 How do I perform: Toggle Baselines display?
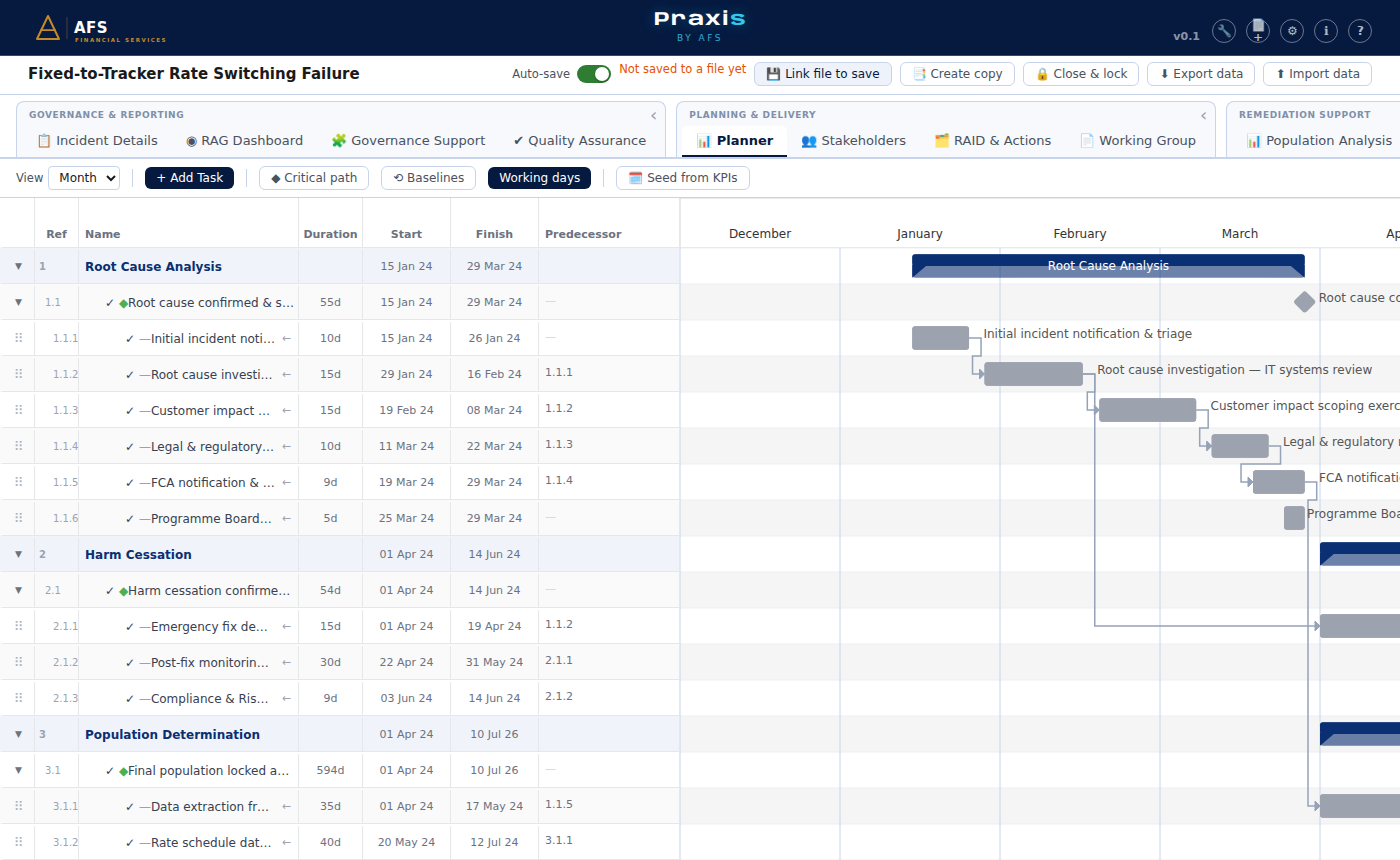pyautogui.click(x=428, y=178)
